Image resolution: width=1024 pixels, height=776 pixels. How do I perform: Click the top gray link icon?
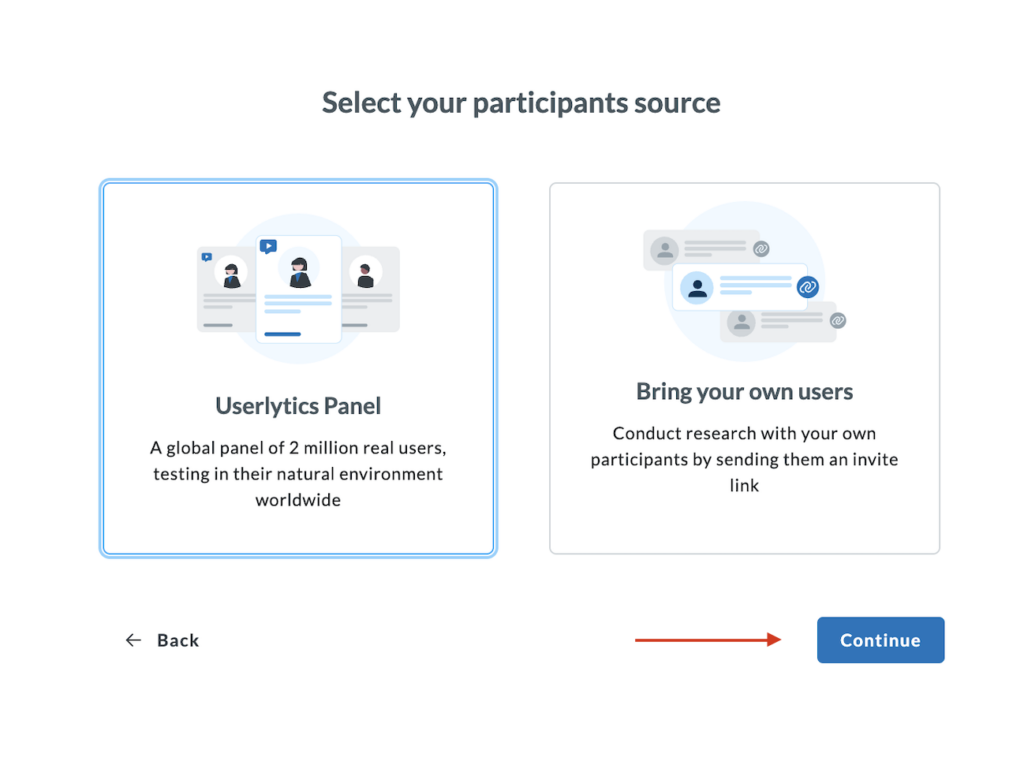[761, 248]
